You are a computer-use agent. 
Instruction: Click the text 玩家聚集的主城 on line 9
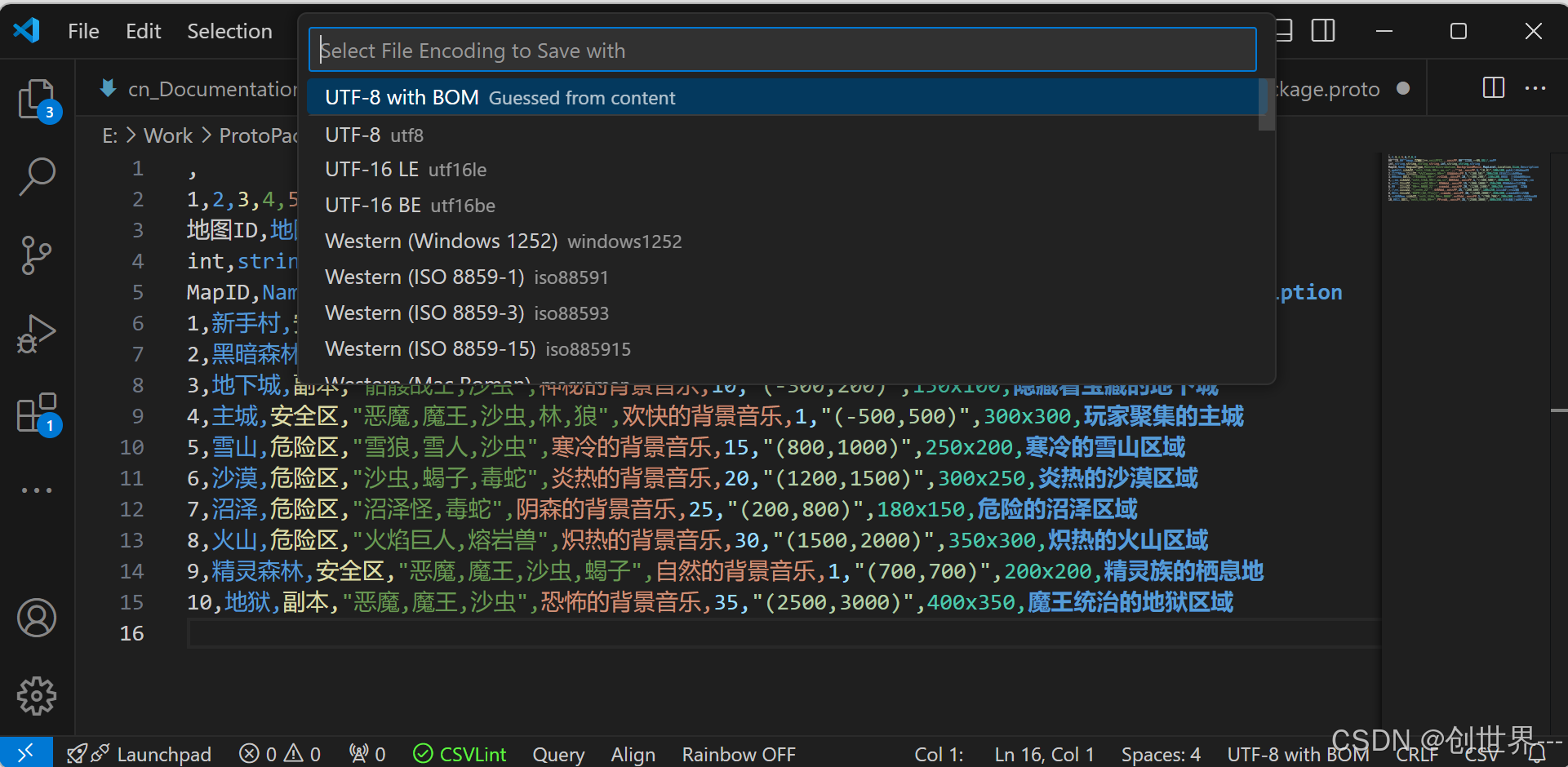pyautogui.click(x=1163, y=416)
